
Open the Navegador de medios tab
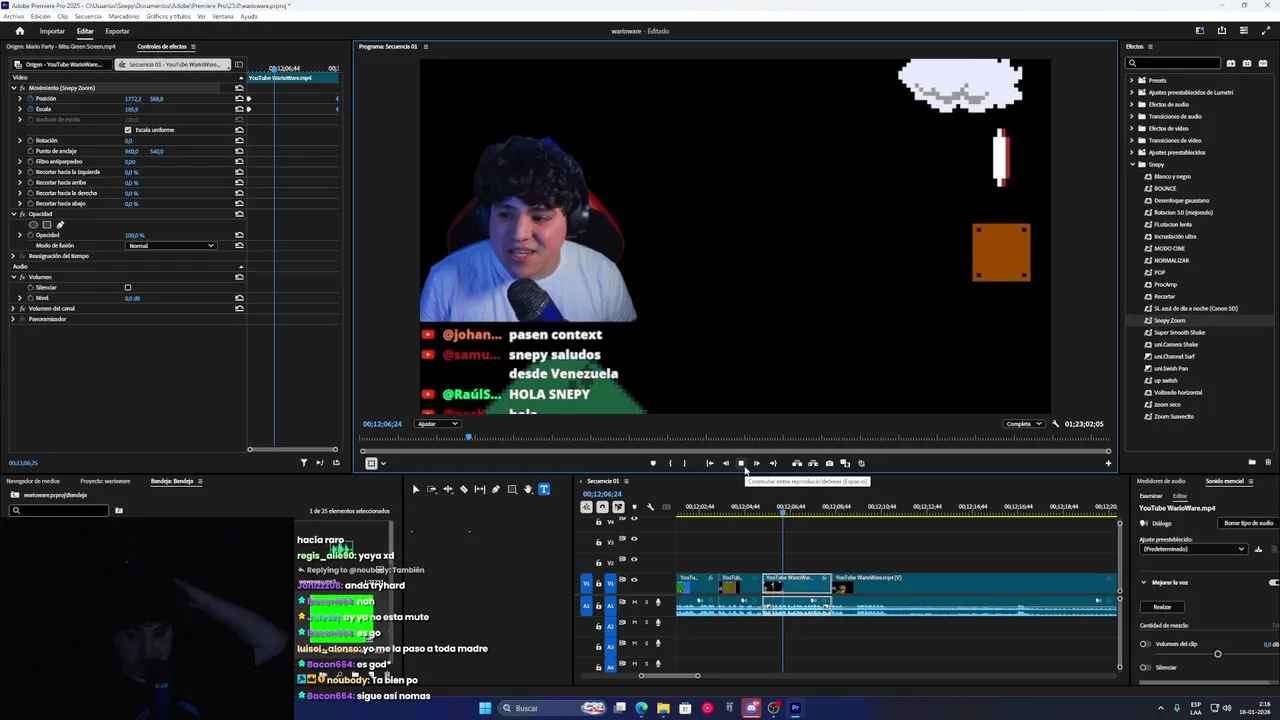[33, 481]
